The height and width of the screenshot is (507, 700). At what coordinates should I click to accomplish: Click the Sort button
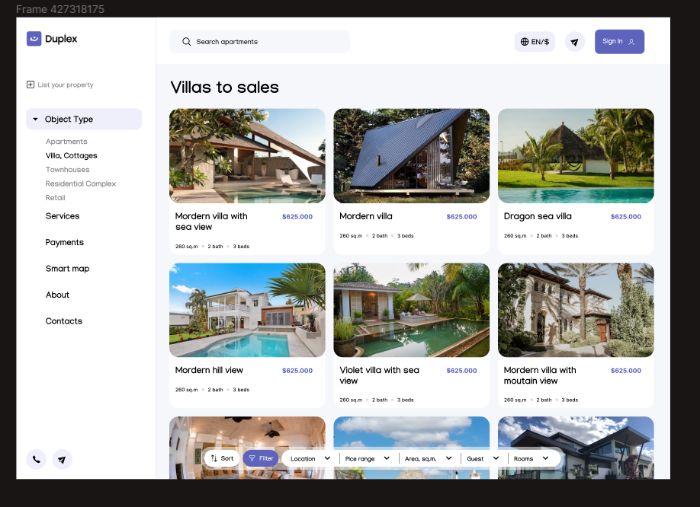pos(222,458)
